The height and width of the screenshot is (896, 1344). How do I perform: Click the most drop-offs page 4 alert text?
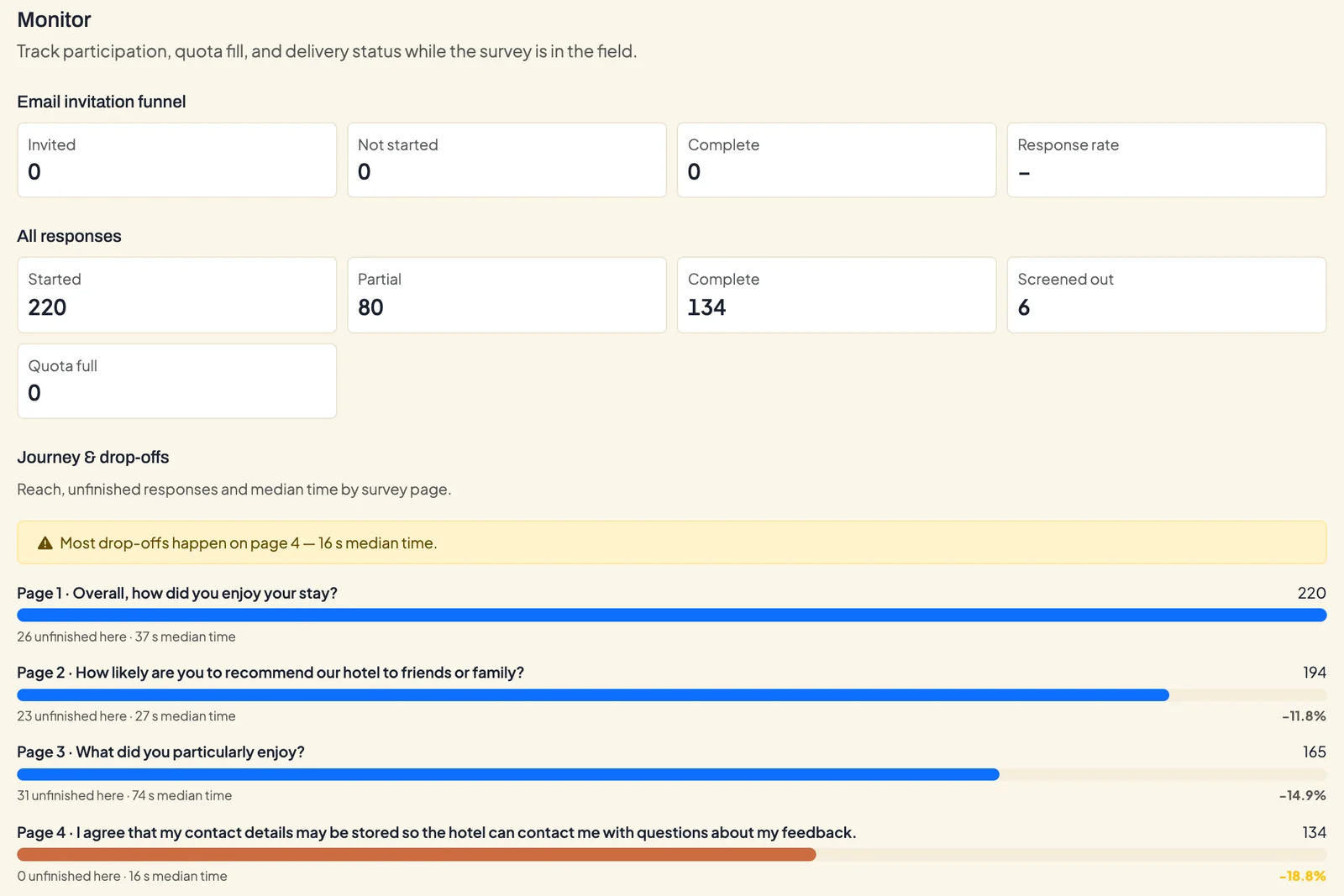(249, 543)
